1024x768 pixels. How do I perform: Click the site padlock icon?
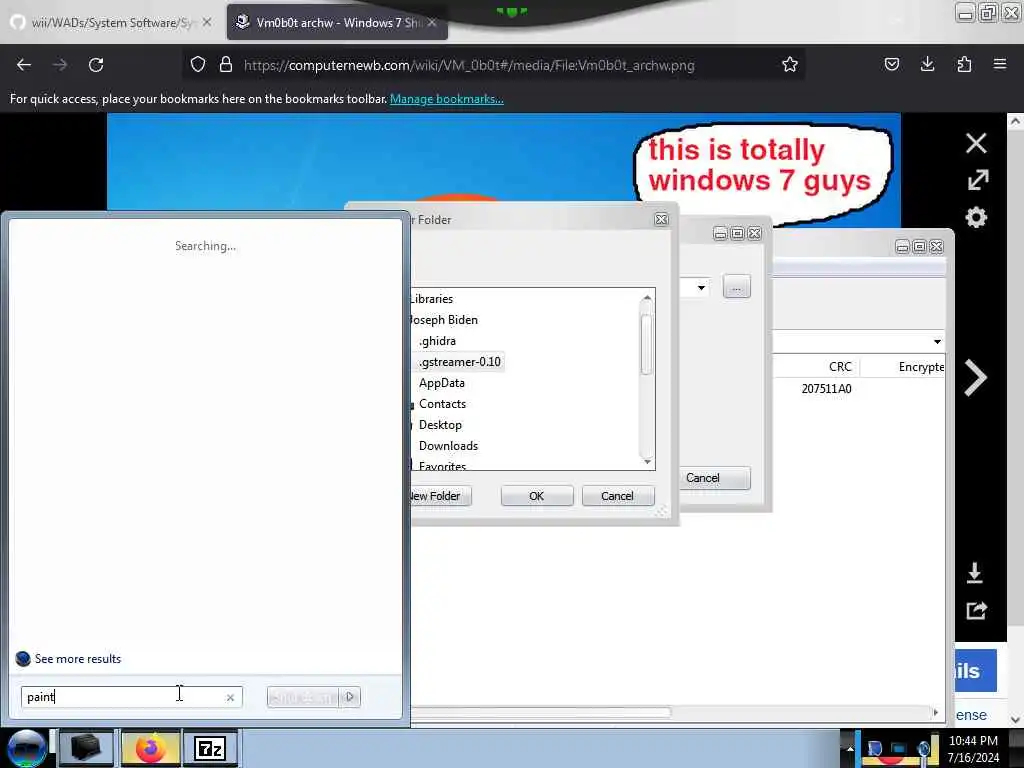pos(226,65)
